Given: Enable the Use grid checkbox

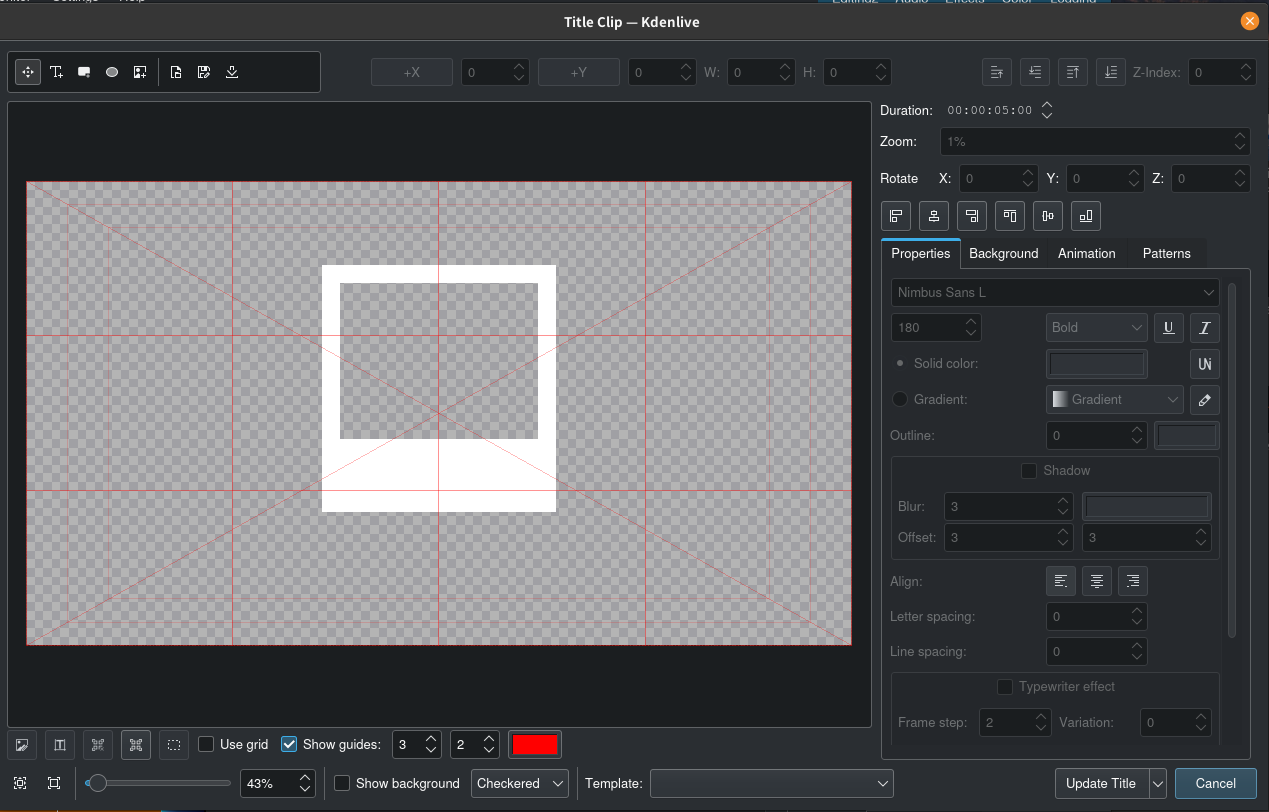Looking at the screenshot, I should click(206, 744).
